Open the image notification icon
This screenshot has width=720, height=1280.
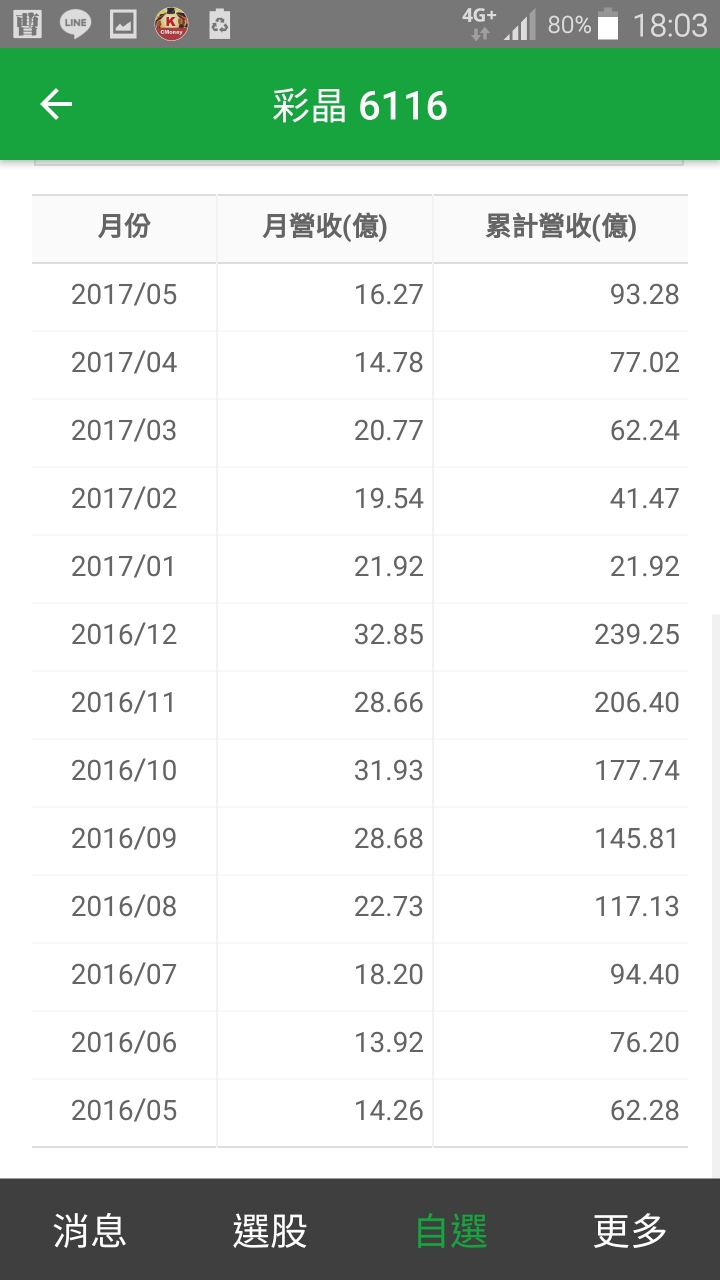point(123,24)
